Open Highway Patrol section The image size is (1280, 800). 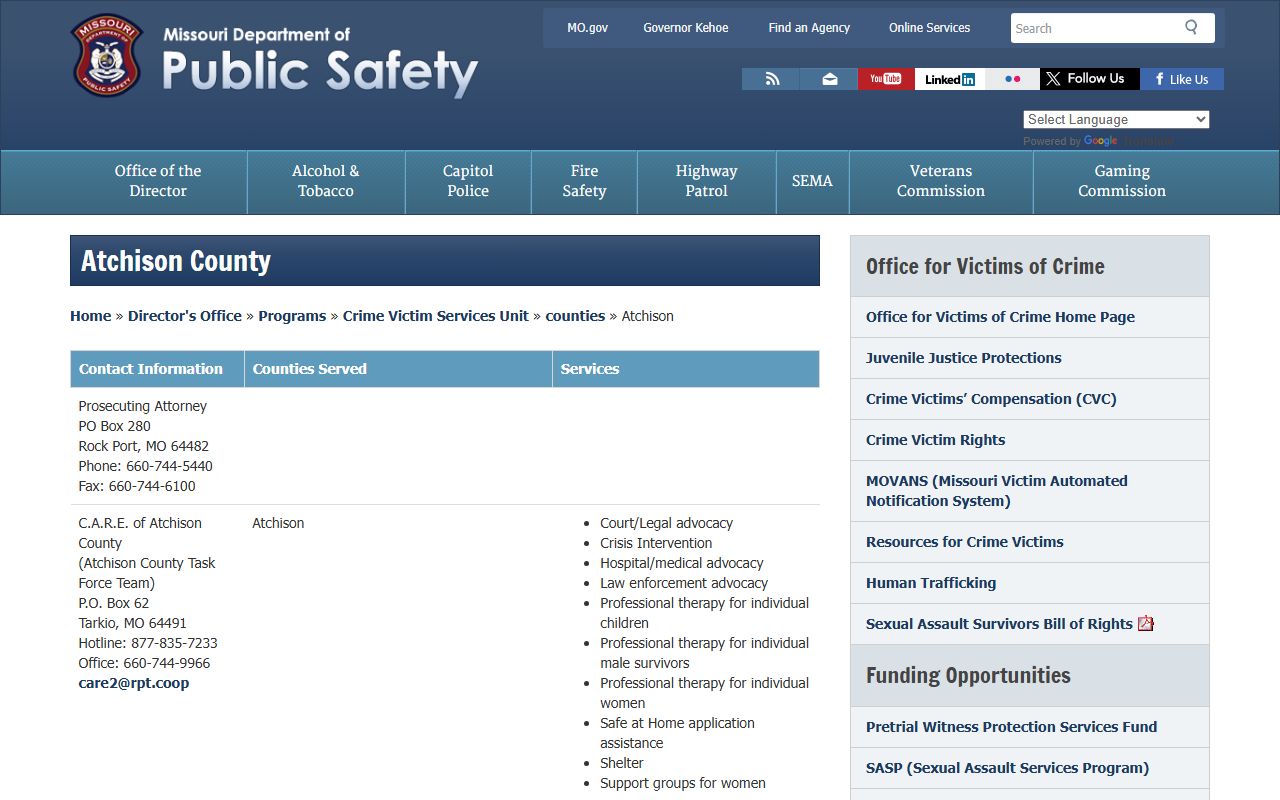706,181
